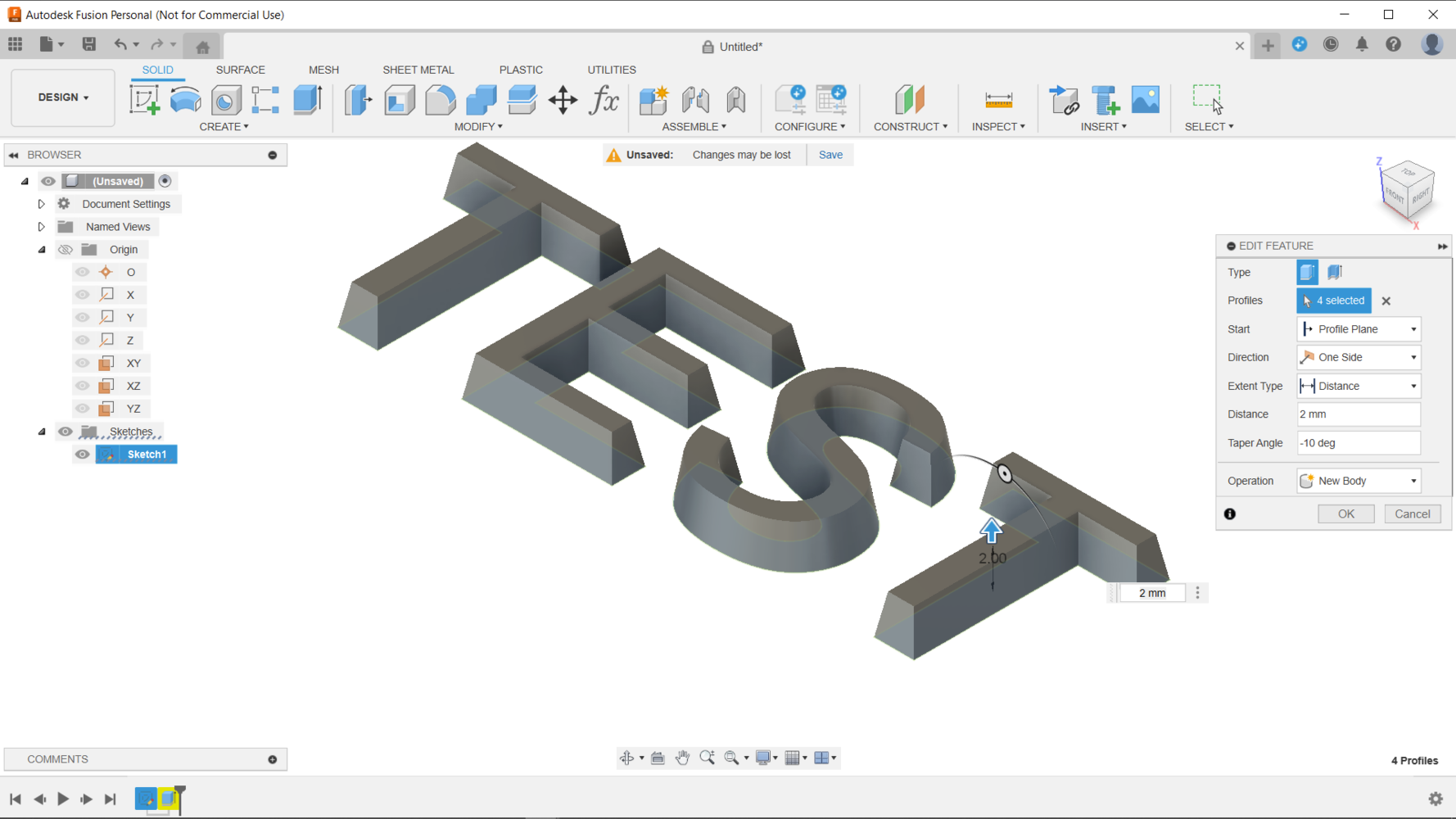Viewport: 1456px width, 819px height.
Task: Open the CREATE menu dropdown
Action: [x=224, y=127]
